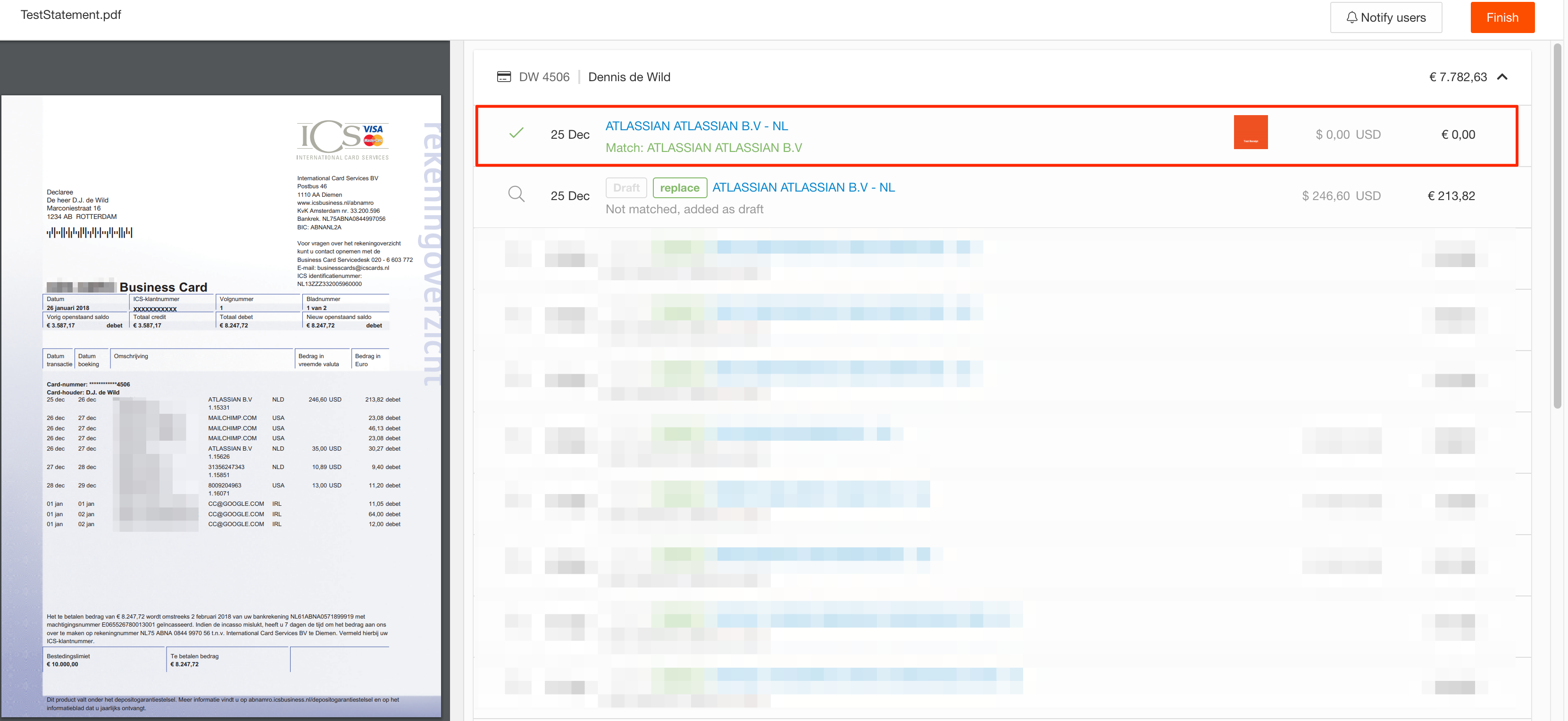Viewport: 1568px width, 721px height.
Task: Collapse the Dennis de Wild card section
Action: [x=1502, y=77]
